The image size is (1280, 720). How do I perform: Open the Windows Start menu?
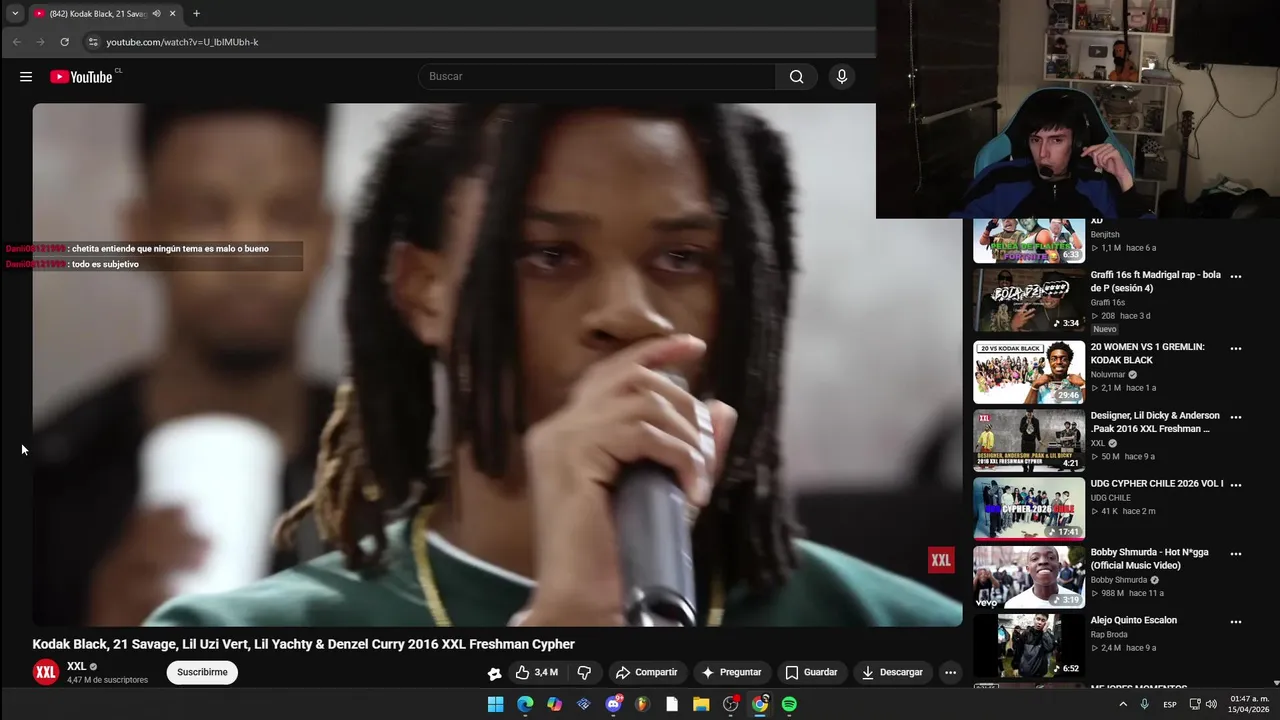click(x=495, y=704)
